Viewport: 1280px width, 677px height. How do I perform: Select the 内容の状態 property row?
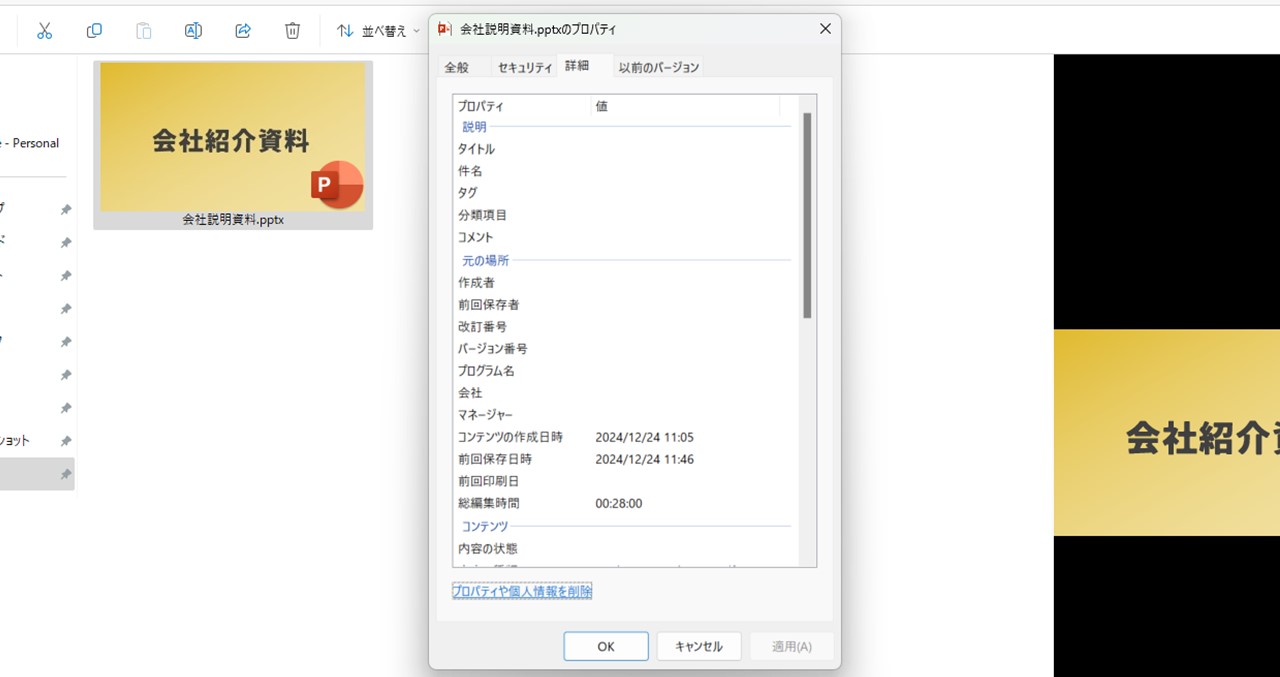click(626, 548)
